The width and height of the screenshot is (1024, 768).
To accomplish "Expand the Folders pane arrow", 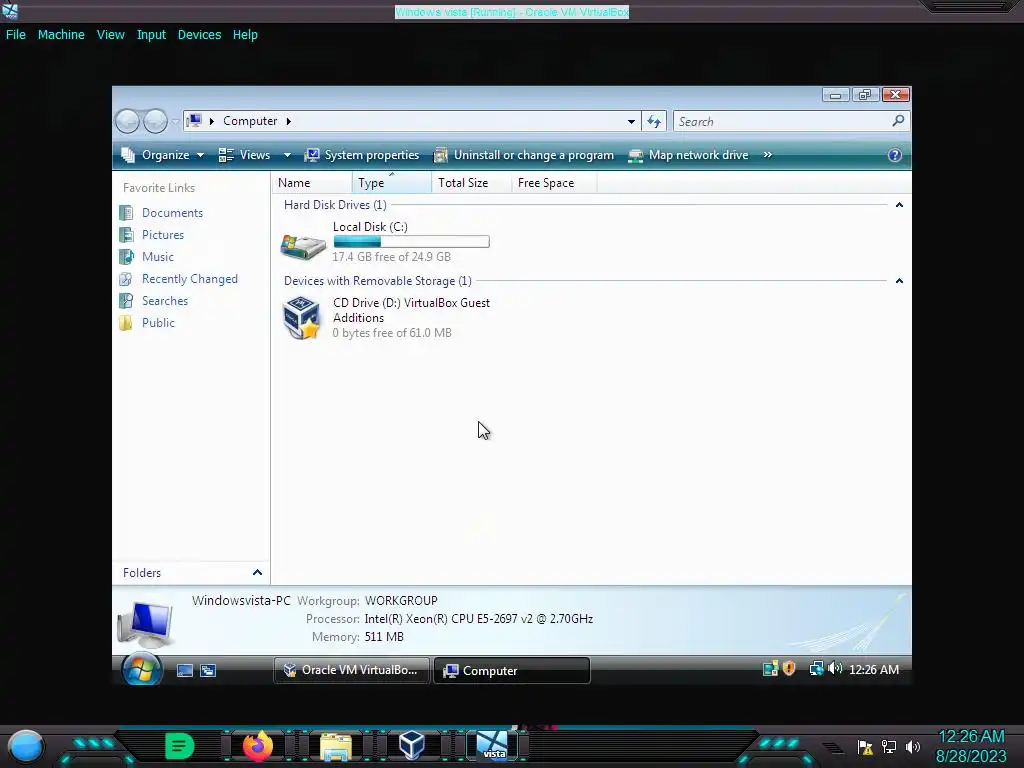I will pyautogui.click(x=257, y=573).
